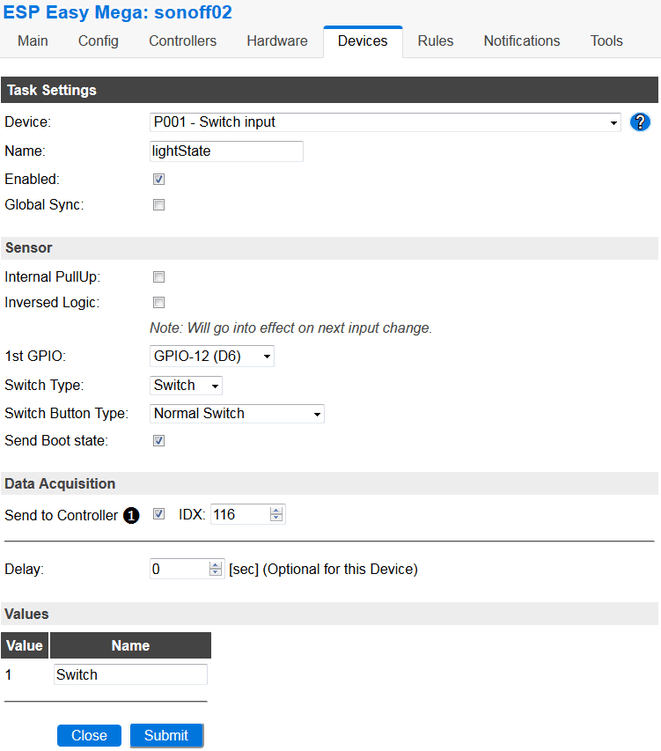Open the Rules tab
661x751 pixels.
click(x=435, y=41)
